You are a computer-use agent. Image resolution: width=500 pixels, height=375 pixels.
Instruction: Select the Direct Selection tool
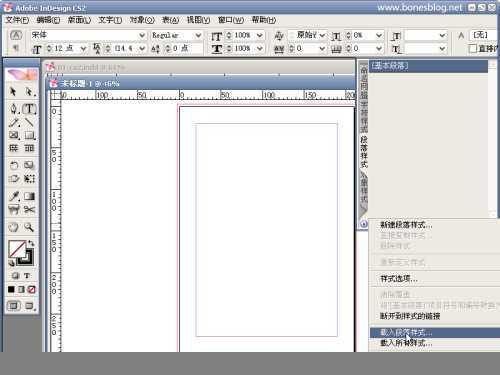click(29, 91)
